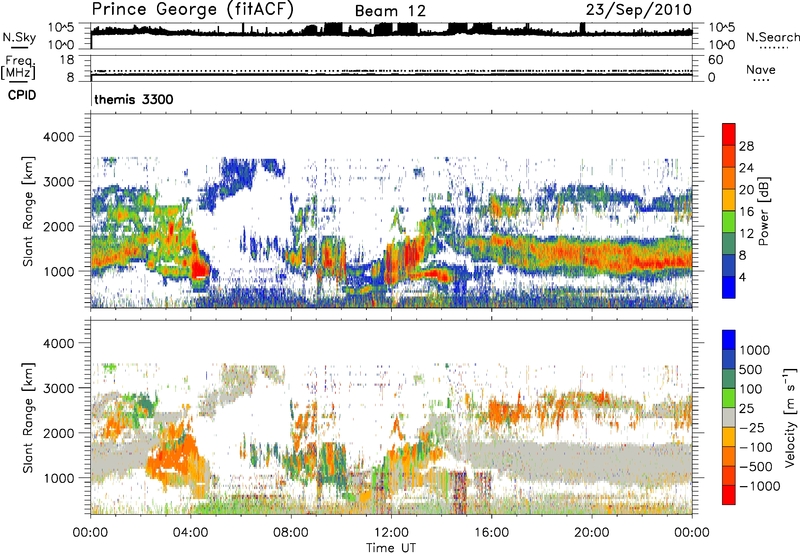This screenshot has width=800, height=554.
Task: Select the 'Beam 12' label
Action: [390, 11]
